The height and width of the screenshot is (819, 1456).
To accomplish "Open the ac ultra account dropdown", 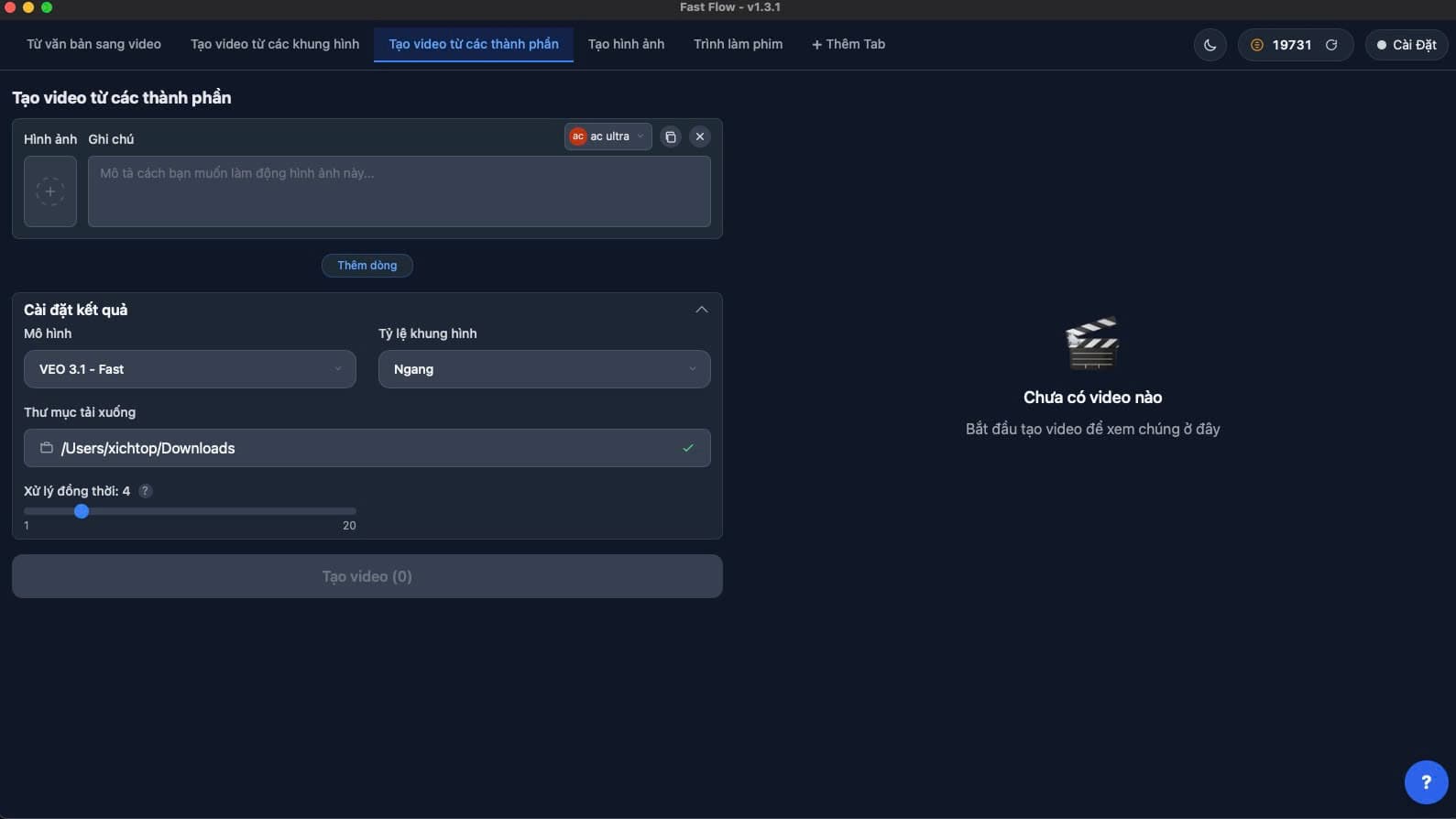I will [x=608, y=136].
